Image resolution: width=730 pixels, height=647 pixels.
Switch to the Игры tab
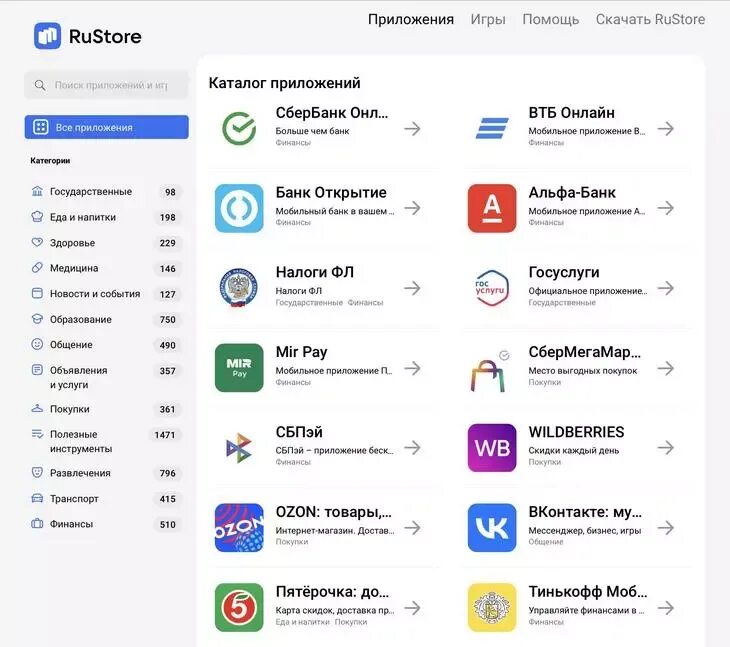tap(488, 20)
